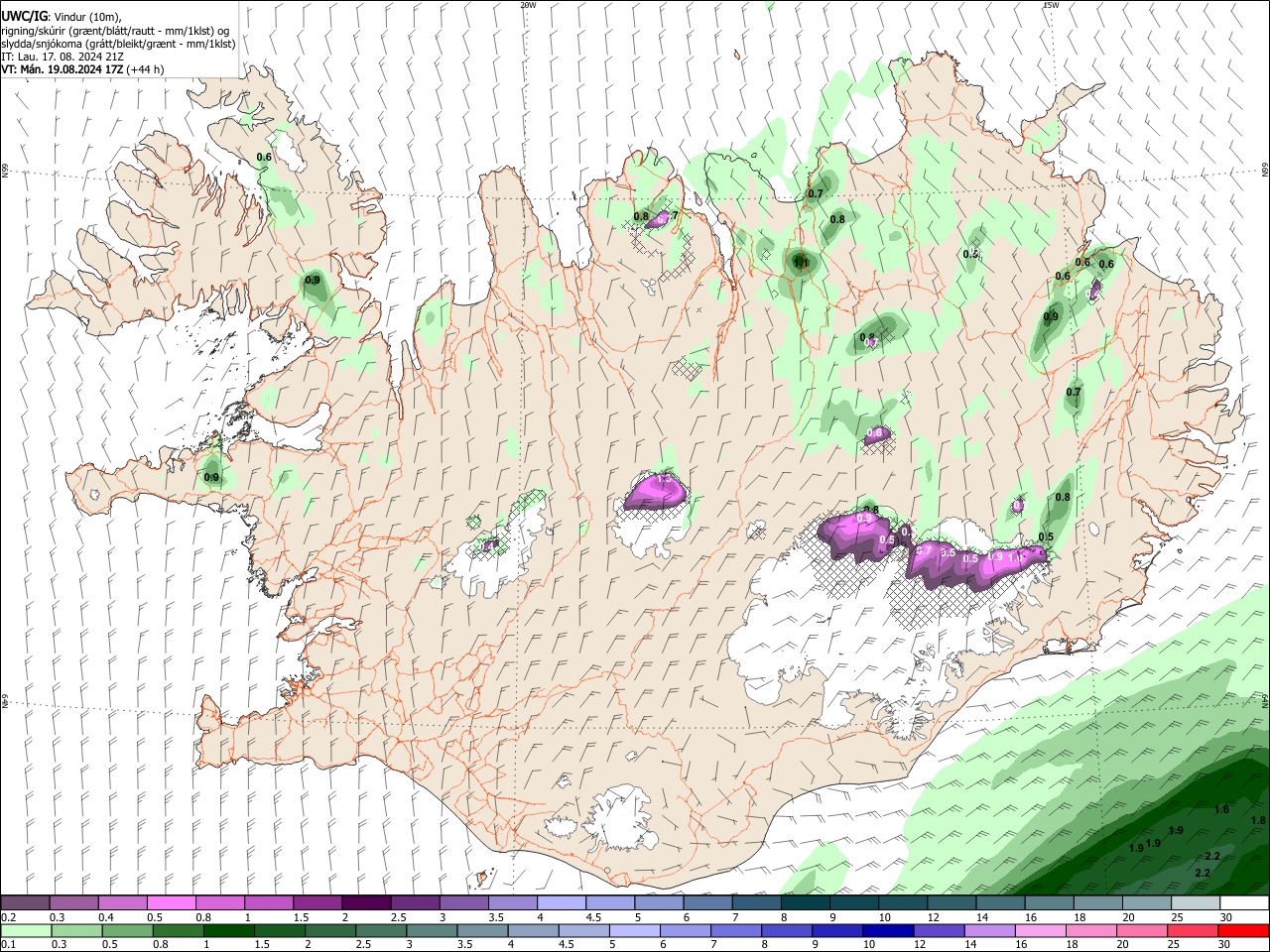Click the snow-scale swatch for 12–14
The width and height of the screenshot is (1270, 952).
[952, 903]
